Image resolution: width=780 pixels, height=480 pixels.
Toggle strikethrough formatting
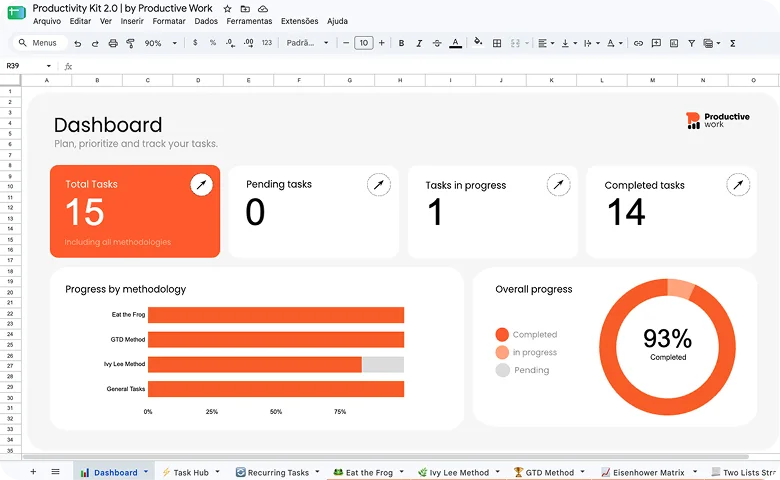(x=437, y=43)
